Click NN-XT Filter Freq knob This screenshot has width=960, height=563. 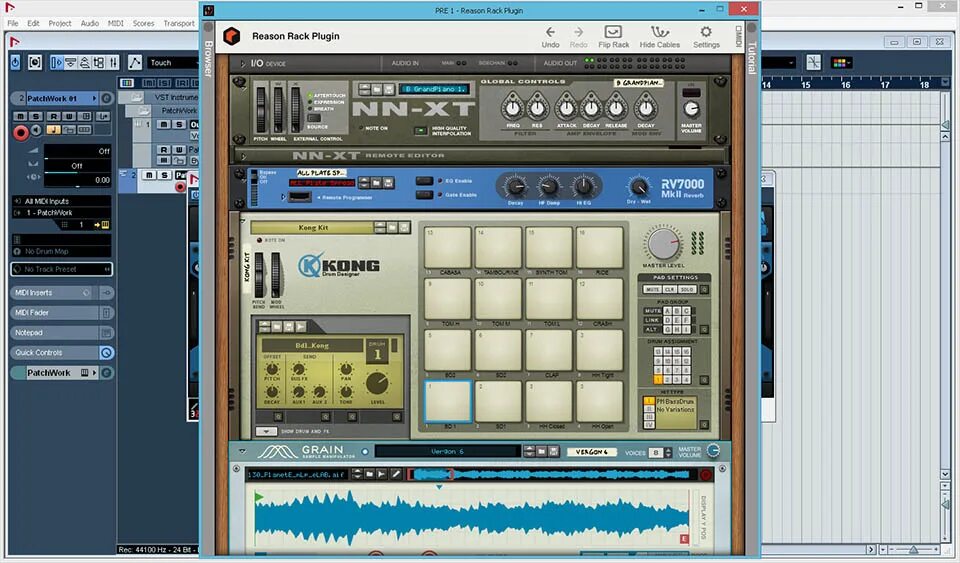(x=512, y=108)
